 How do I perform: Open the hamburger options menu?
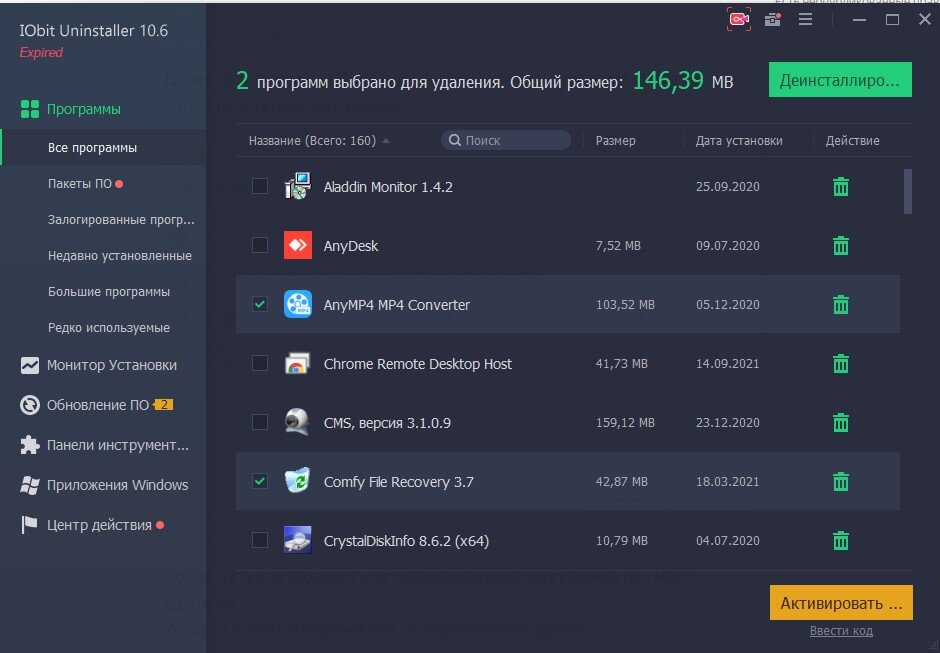[x=805, y=19]
